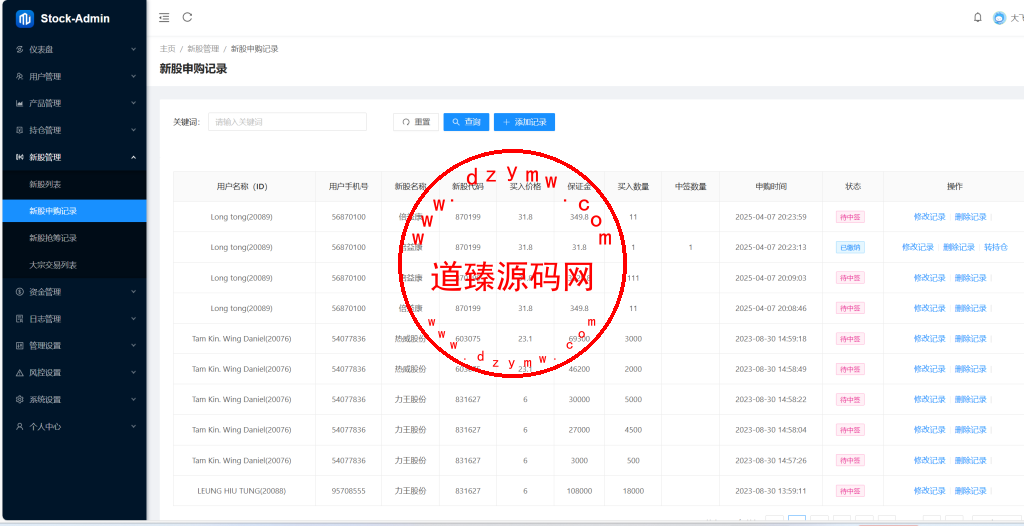The width and height of the screenshot is (1024, 526).
Task: Click the 风控设置 warning triangle icon
Action: pyautogui.click(x=20, y=372)
